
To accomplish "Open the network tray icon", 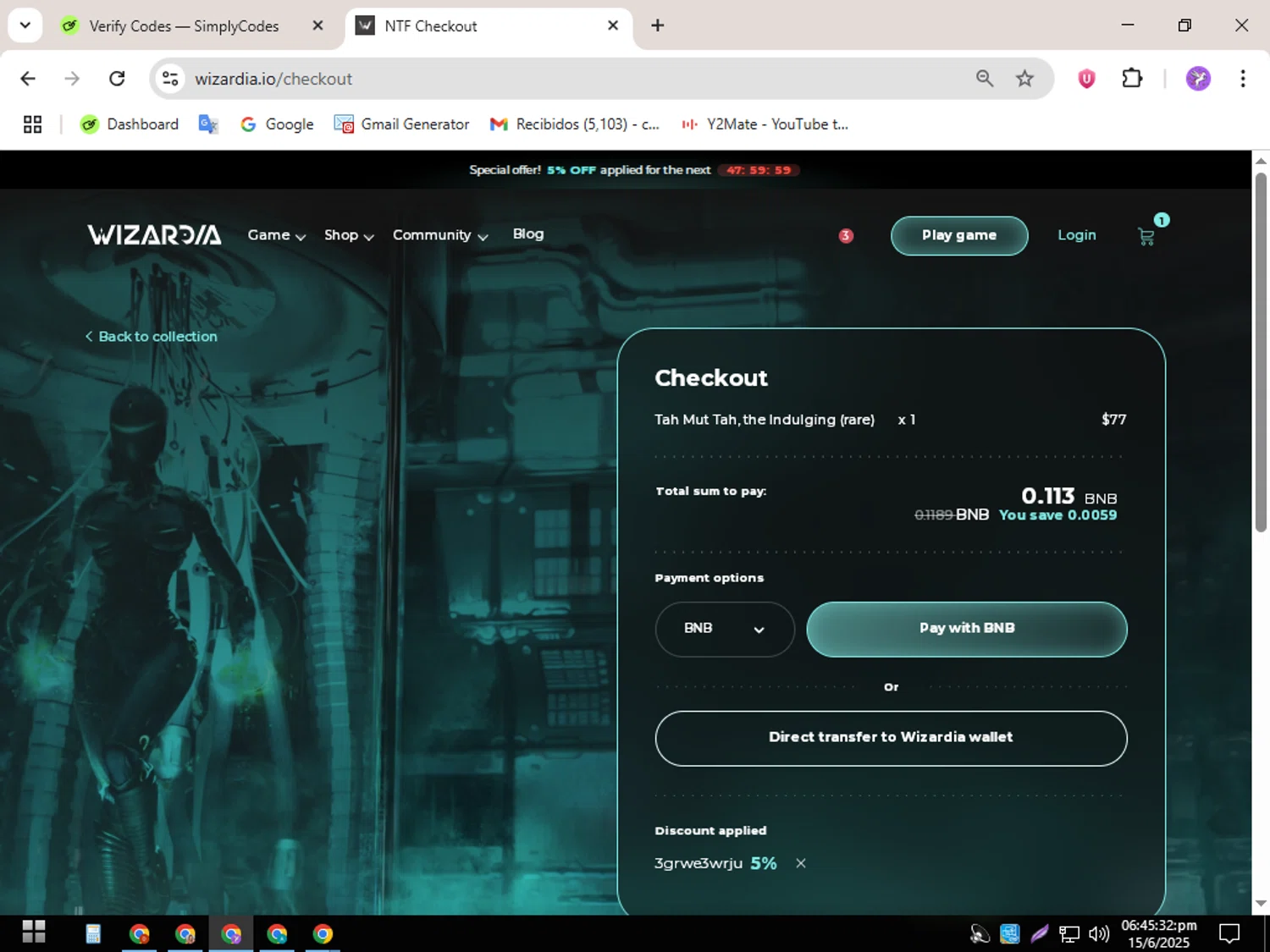I will 1069,933.
